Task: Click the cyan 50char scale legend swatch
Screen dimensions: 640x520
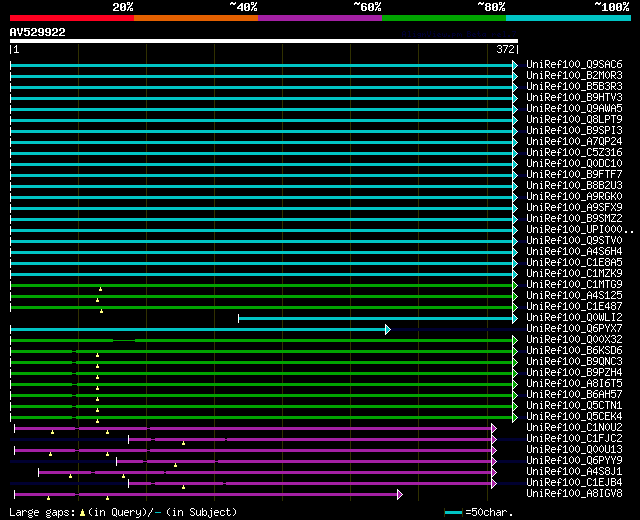Action: point(453,512)
